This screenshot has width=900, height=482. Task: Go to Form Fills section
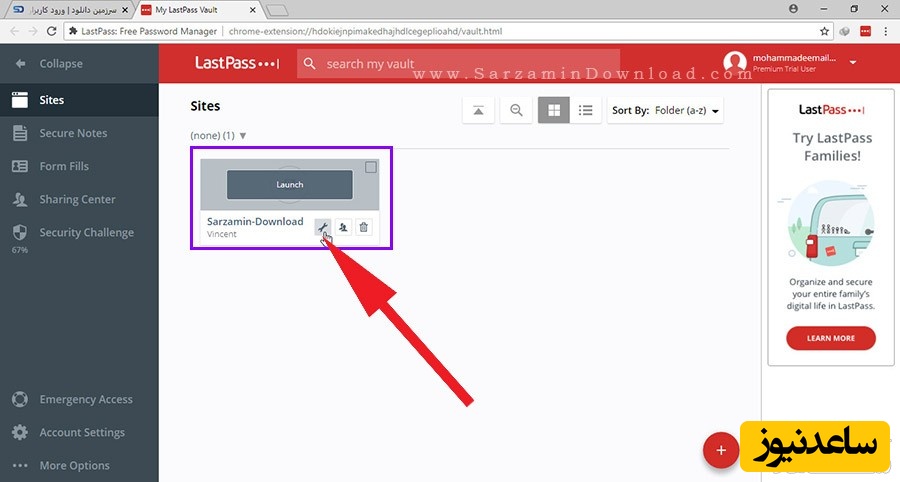pos(64,166)
